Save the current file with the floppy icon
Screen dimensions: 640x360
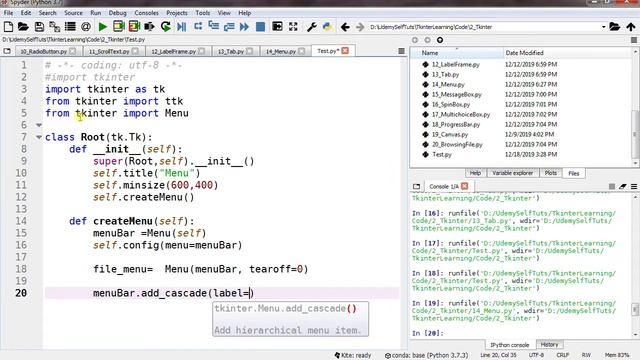pyautogui.click(x=39, y=27)
